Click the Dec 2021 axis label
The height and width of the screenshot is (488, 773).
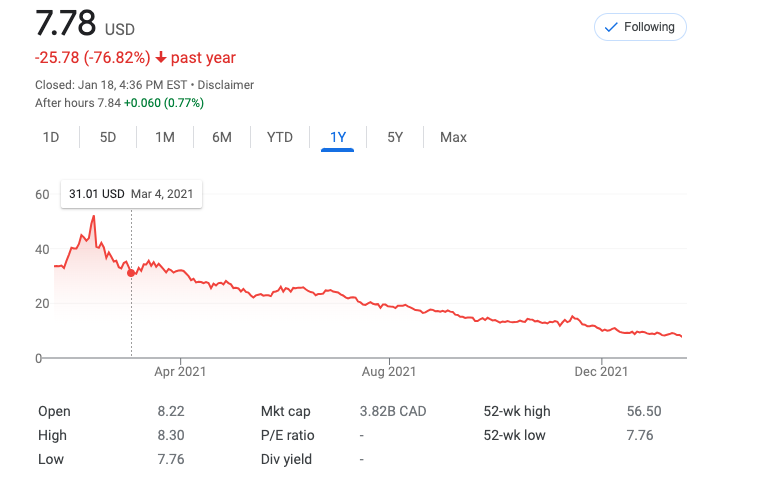click(602, 372)
